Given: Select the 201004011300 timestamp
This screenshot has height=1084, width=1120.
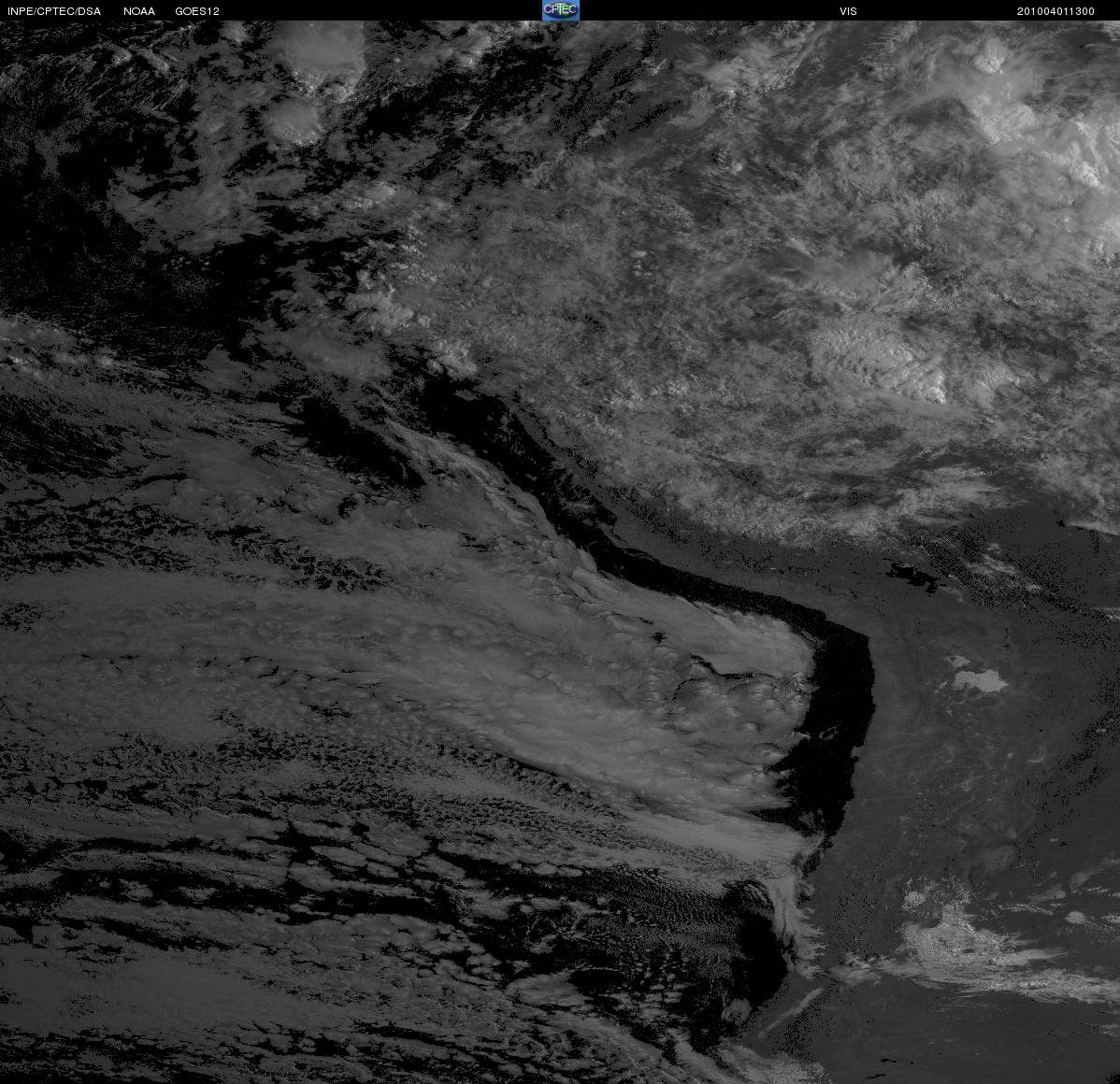Looking at the screenshot, I should [1055, 11].
